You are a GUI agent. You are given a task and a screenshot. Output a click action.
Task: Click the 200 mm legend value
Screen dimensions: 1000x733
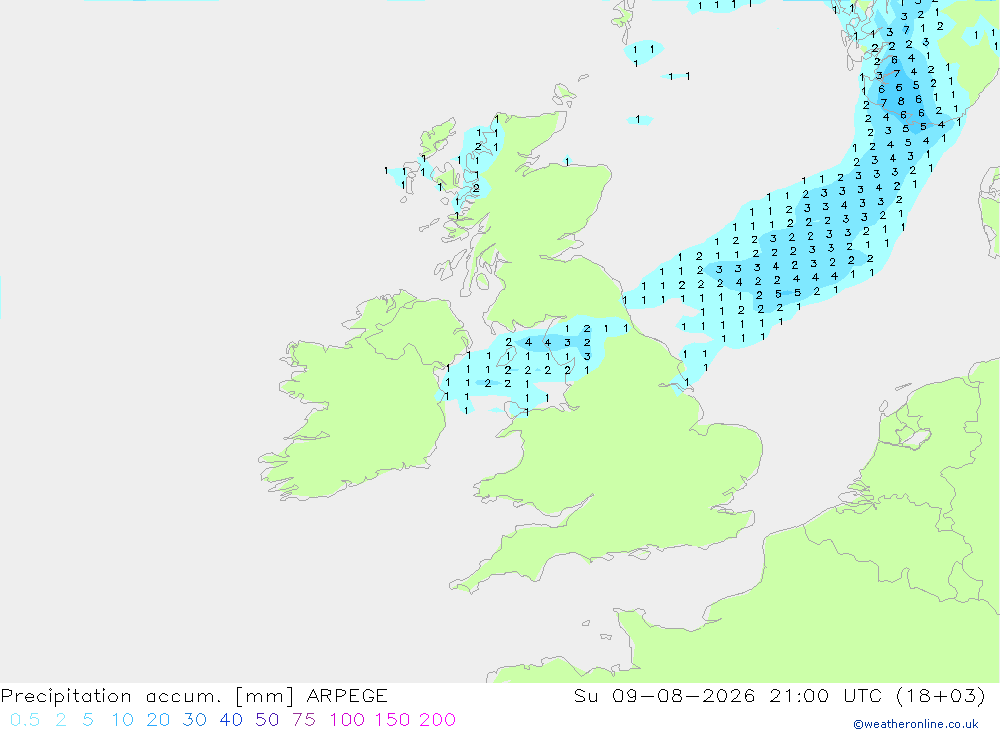coord(438,720)
